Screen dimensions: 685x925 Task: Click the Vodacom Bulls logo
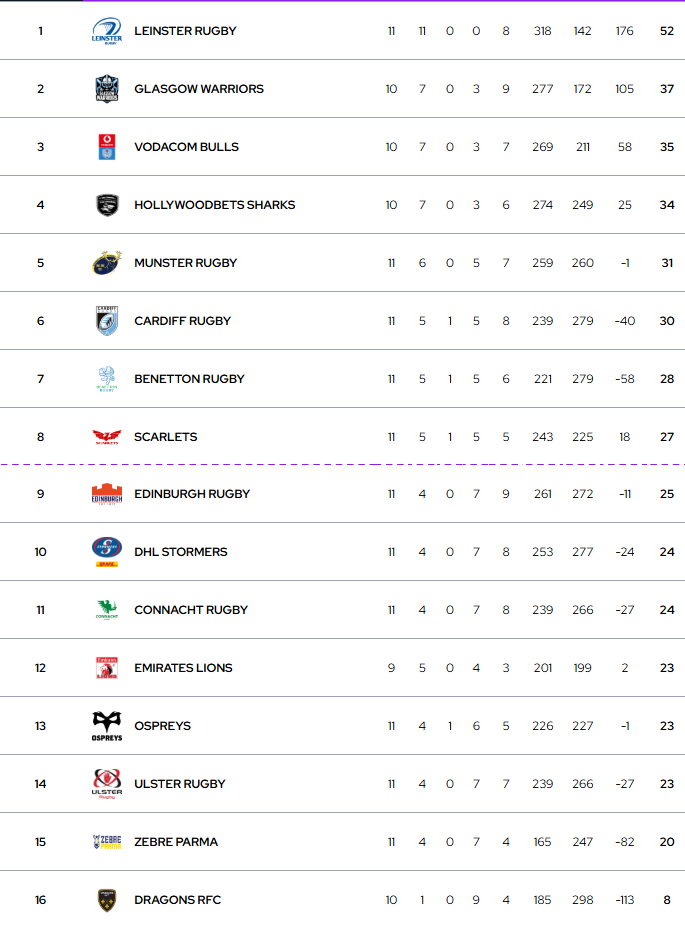107,147
